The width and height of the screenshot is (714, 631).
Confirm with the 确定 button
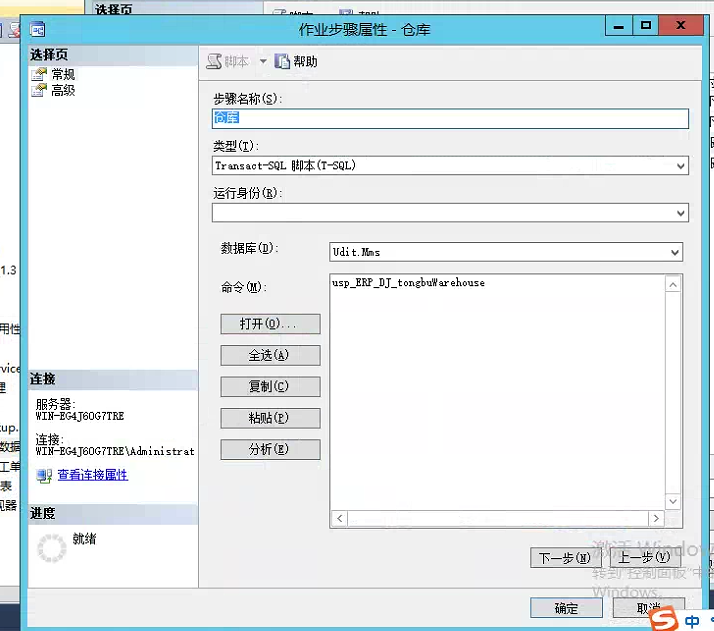pos(566,608)
